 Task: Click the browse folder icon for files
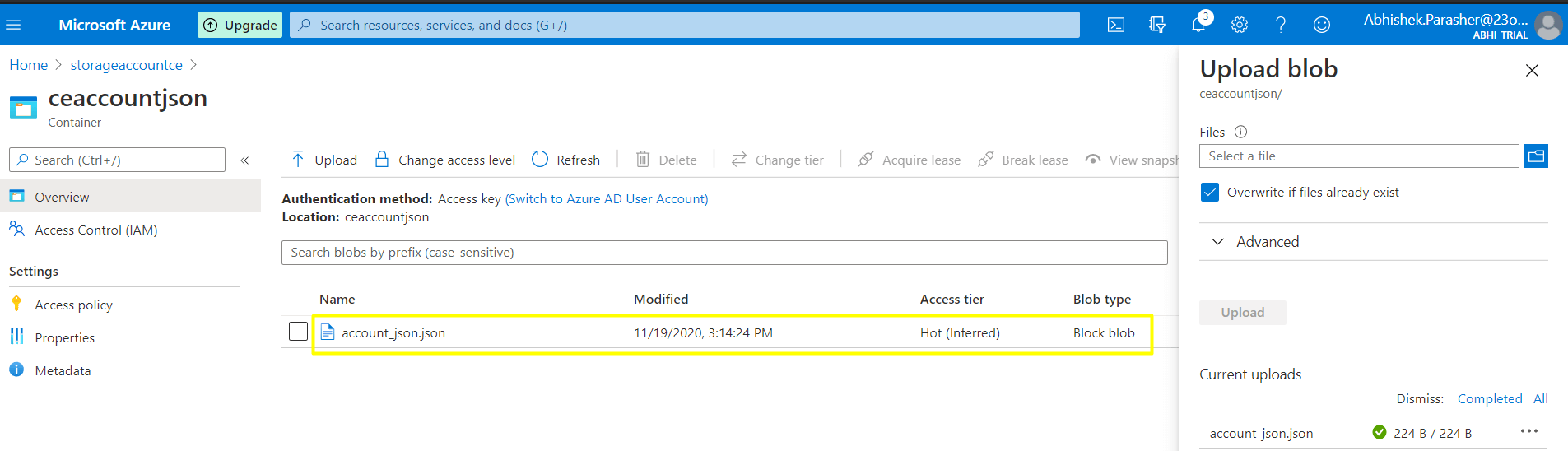coord(1535,156)
